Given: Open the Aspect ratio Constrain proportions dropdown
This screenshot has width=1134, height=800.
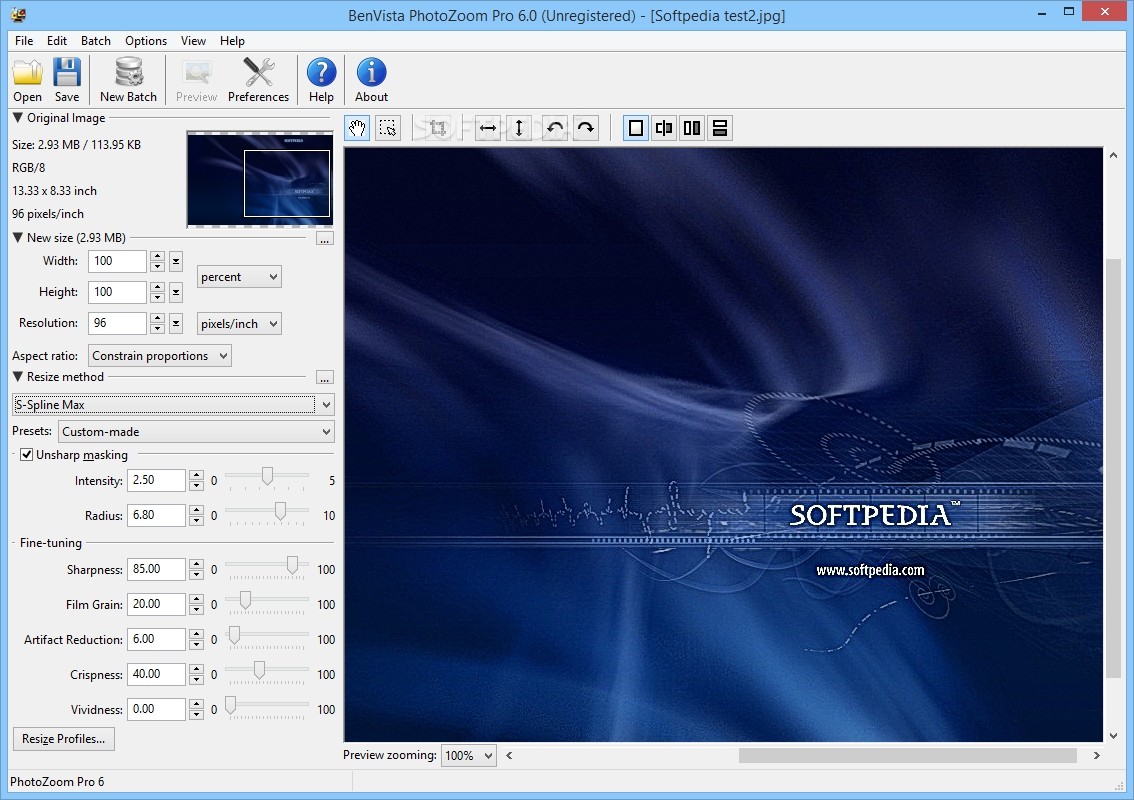Looking at the screenshot, I should 160,356.
